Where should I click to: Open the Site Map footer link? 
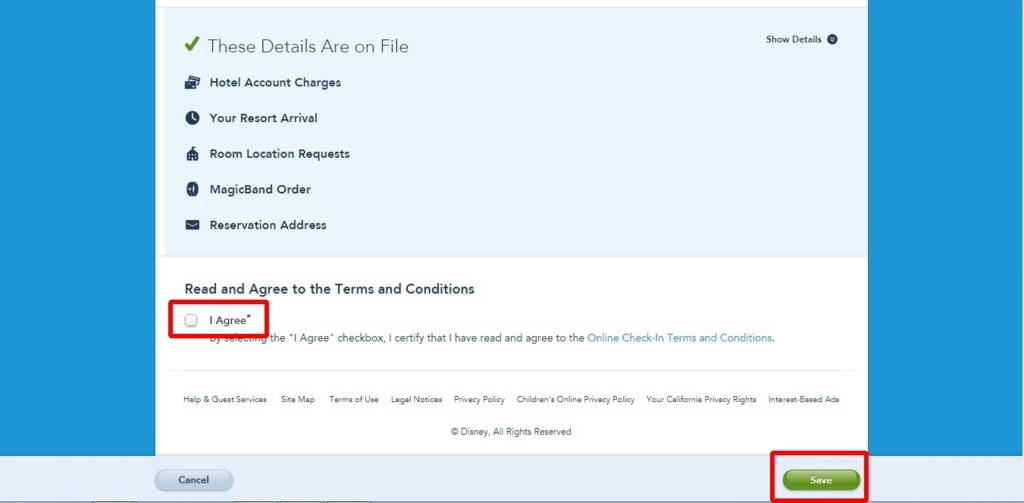(298, 399)
